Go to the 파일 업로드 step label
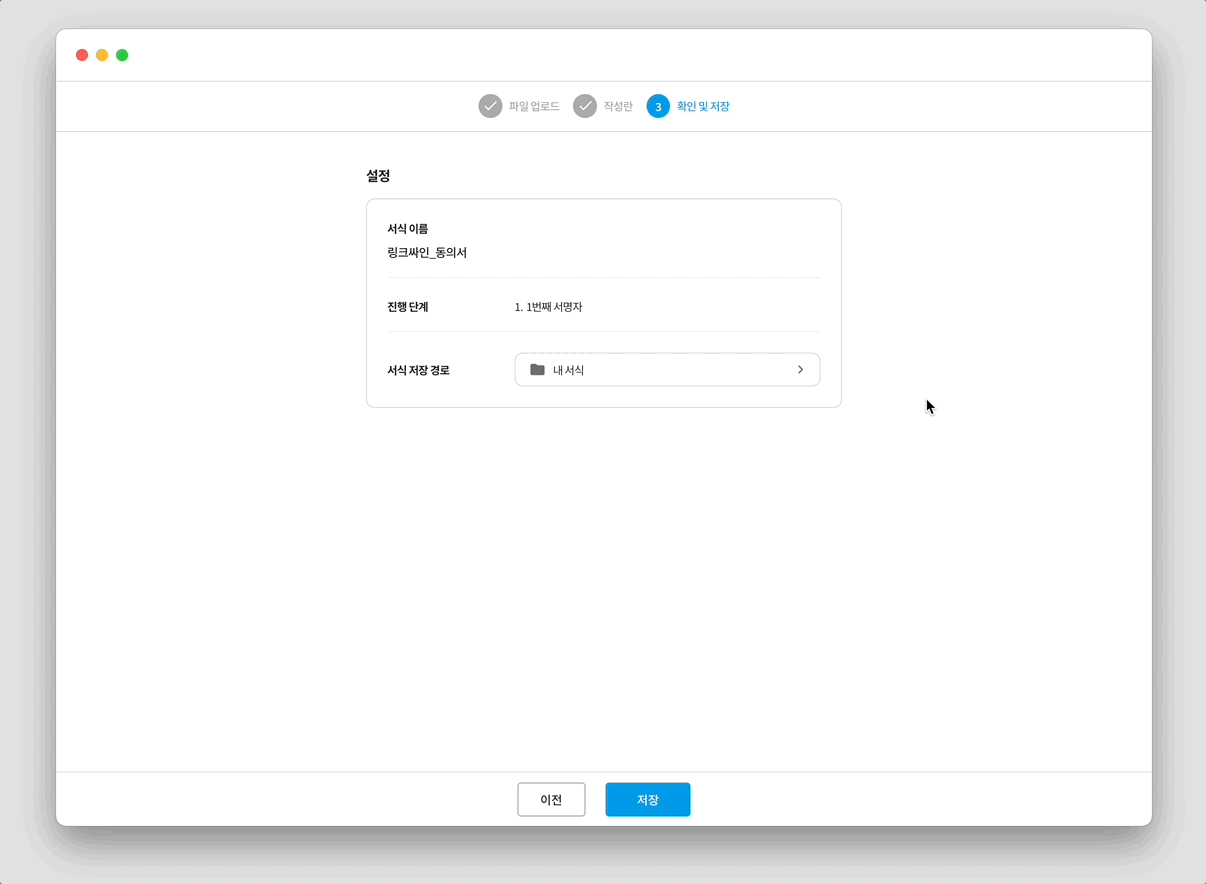 coord(534,106)
